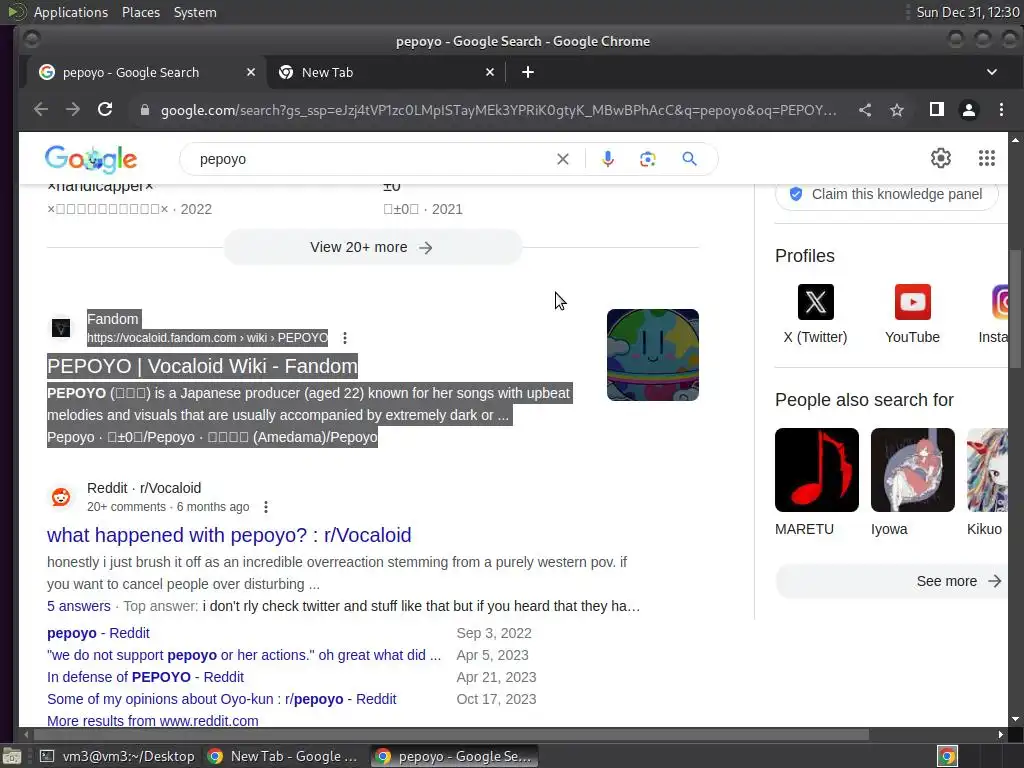The width and height of the screenshot is (1024, 768).
Task: Submit search with magnifier icon
Action: click(689, 159)
